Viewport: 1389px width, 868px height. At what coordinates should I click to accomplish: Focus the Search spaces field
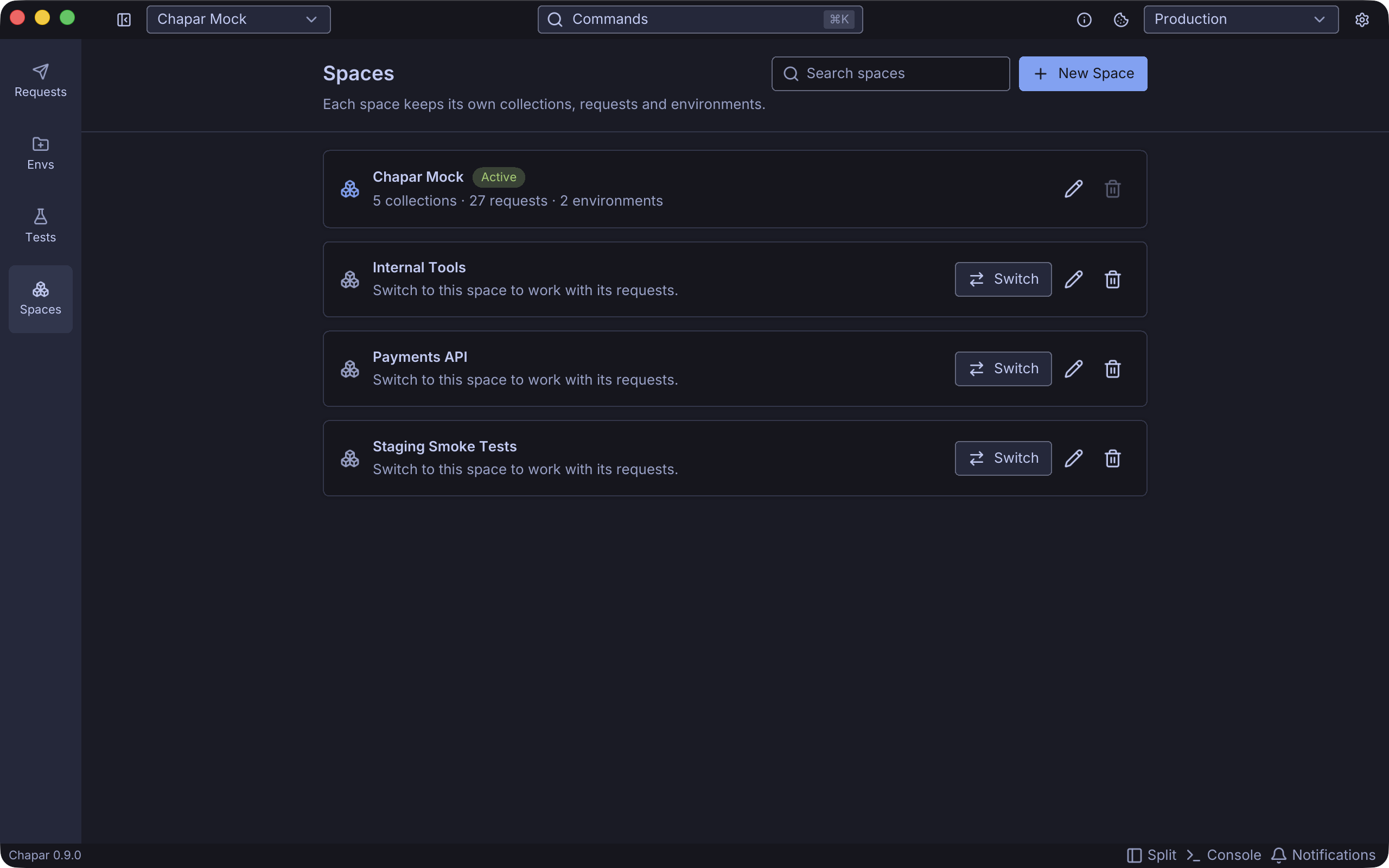[x=890, y=73]
